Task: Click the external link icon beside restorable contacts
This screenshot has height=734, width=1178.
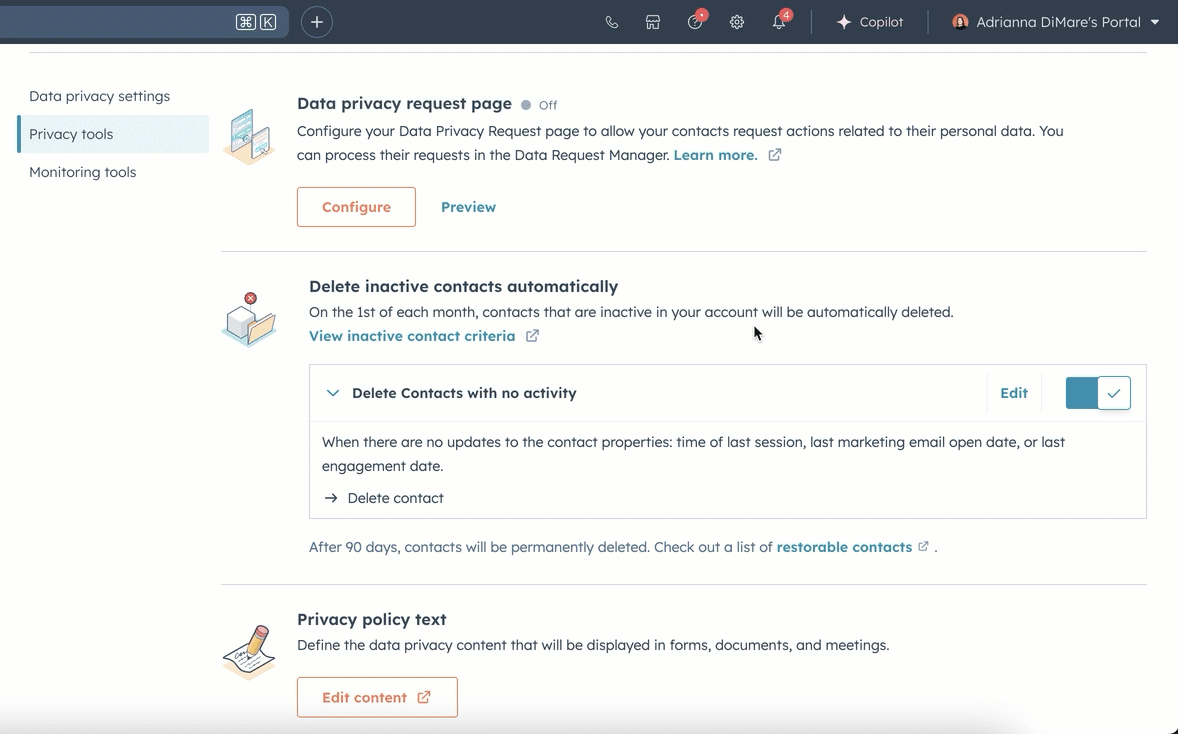Action: click(x=922, y=546)
